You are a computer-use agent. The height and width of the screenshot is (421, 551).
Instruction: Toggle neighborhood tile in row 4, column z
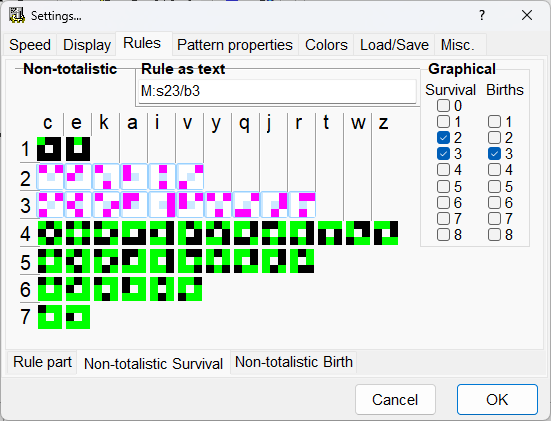[386, 233]
